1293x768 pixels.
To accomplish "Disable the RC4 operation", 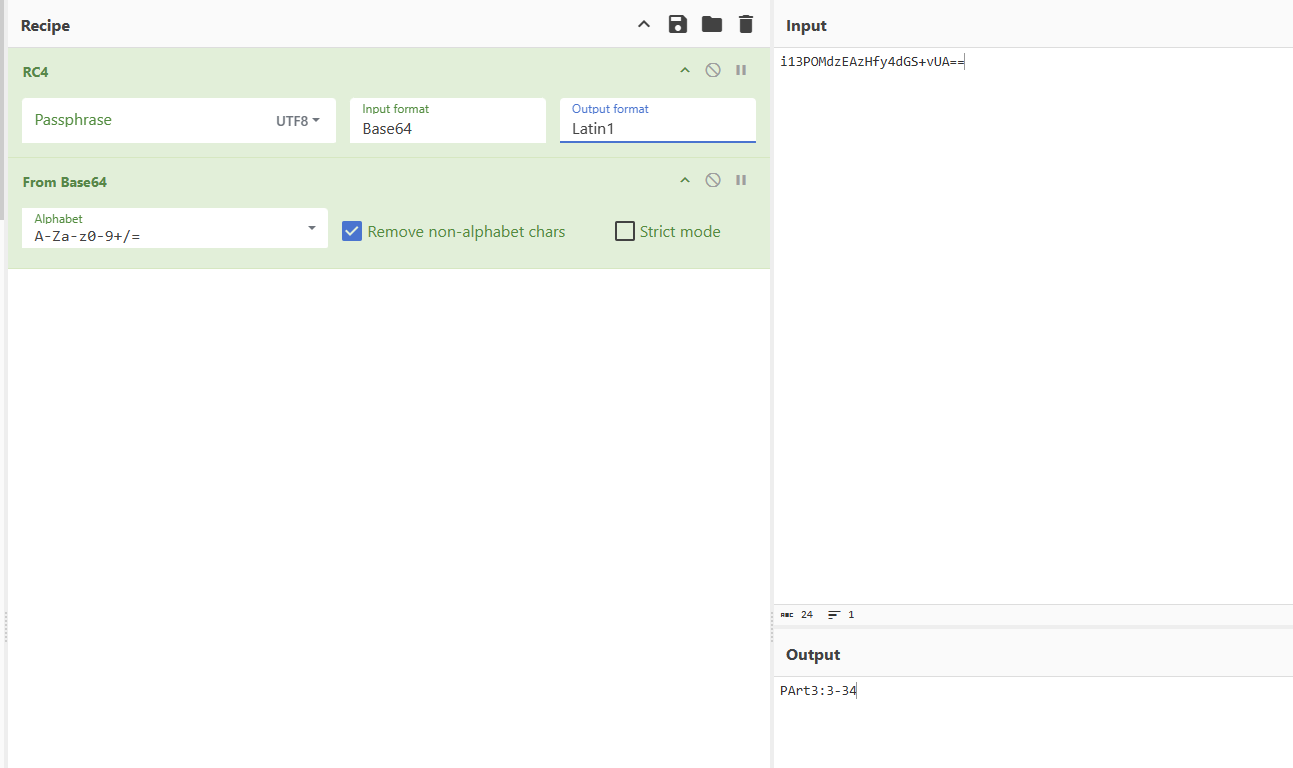I will click(x=713, y=70).
